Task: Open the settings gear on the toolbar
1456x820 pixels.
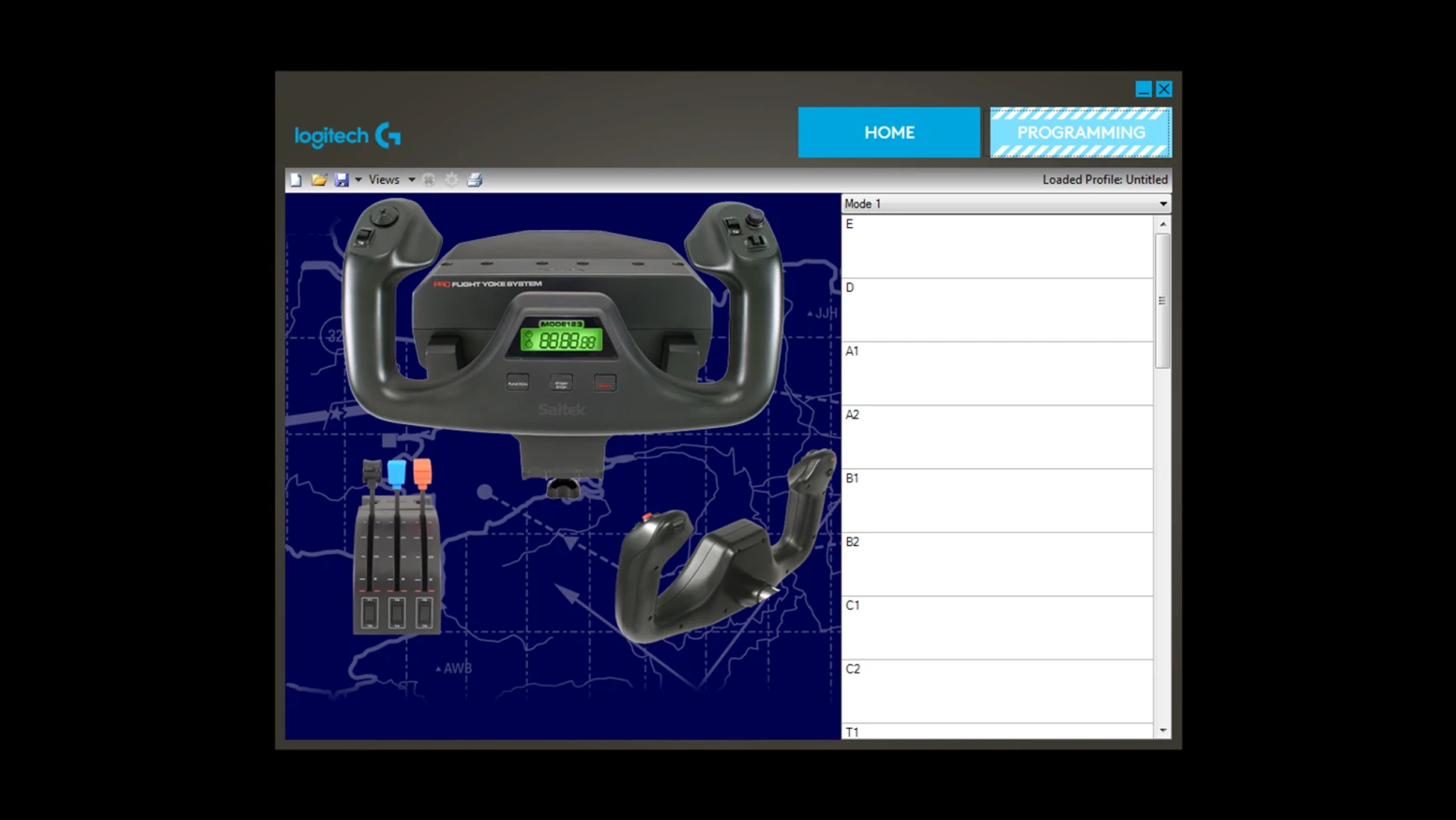Action: [451, 179]
